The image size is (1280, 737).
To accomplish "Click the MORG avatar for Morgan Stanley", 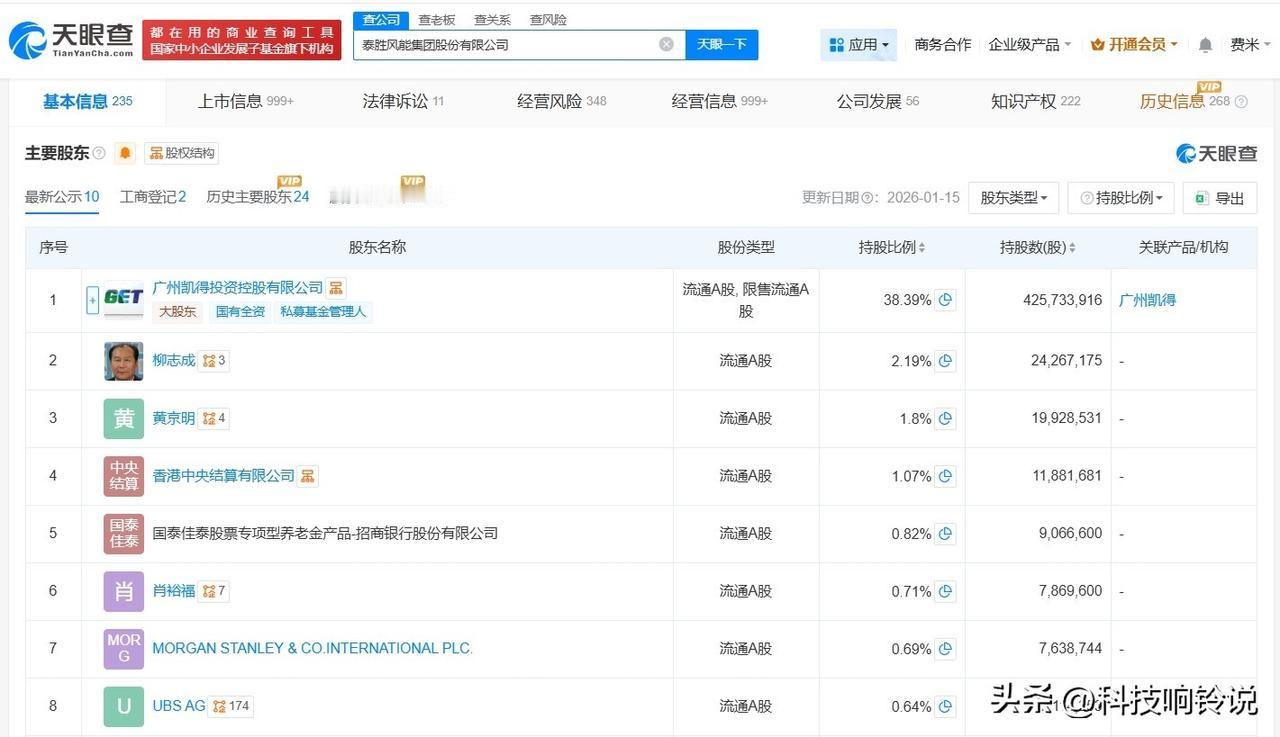I will tap(124, 649).
